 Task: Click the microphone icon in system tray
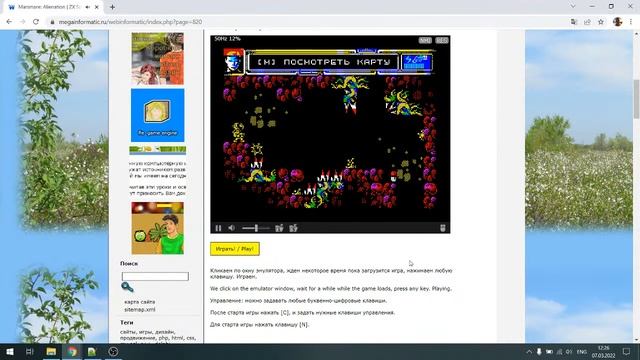539,352
